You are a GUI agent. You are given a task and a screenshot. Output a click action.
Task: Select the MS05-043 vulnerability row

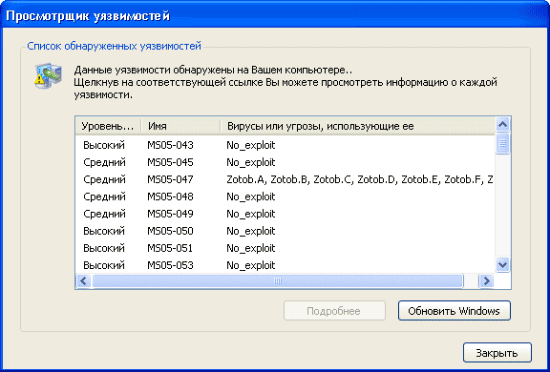click(285, 145)
